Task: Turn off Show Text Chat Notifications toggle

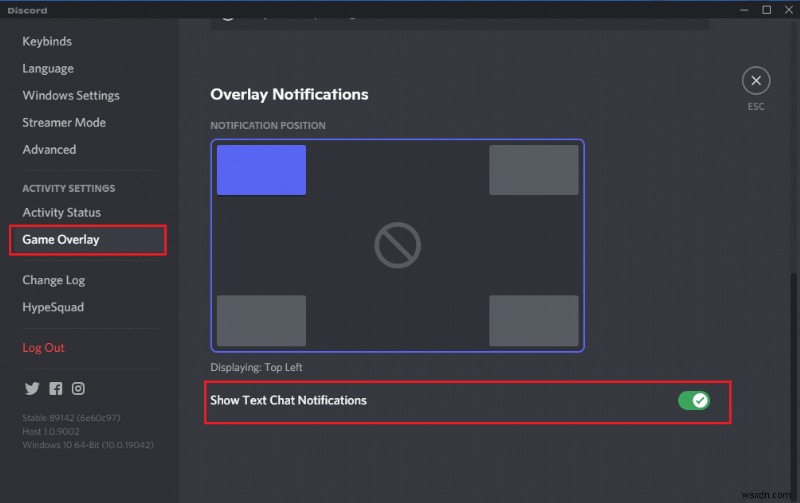Action: (x=693, y=400)
